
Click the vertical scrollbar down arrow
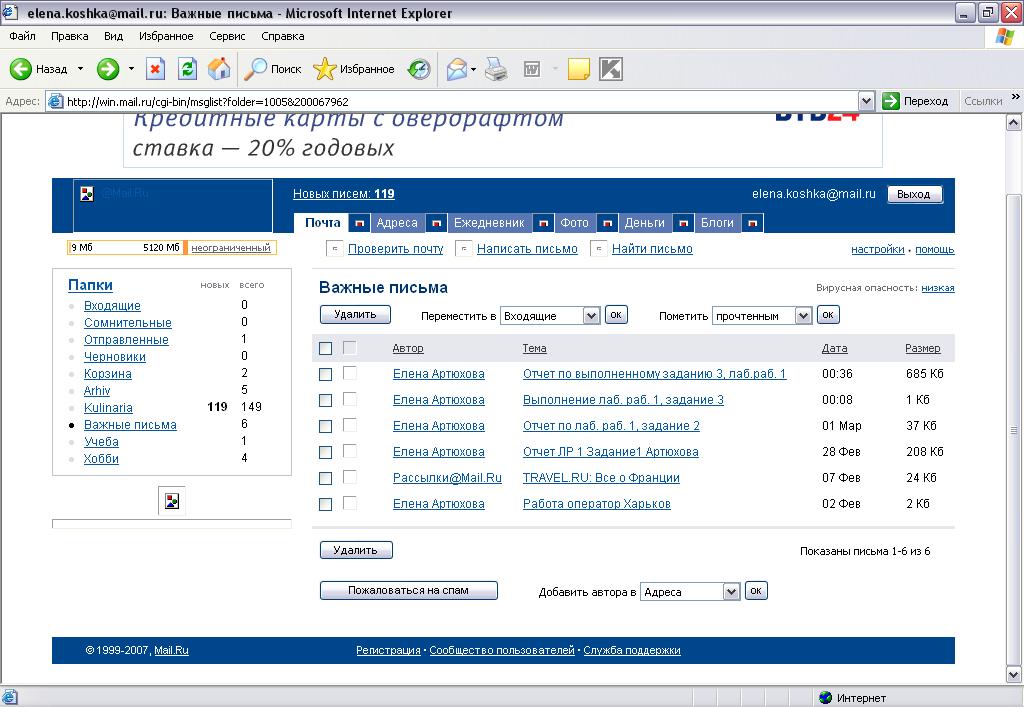tap(1014, 674)
